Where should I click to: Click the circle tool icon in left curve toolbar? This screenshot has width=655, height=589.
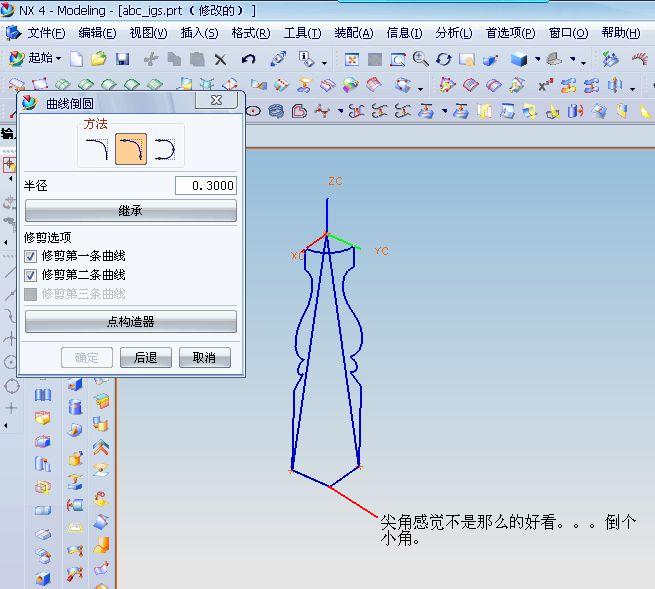(x=12, y=386)
